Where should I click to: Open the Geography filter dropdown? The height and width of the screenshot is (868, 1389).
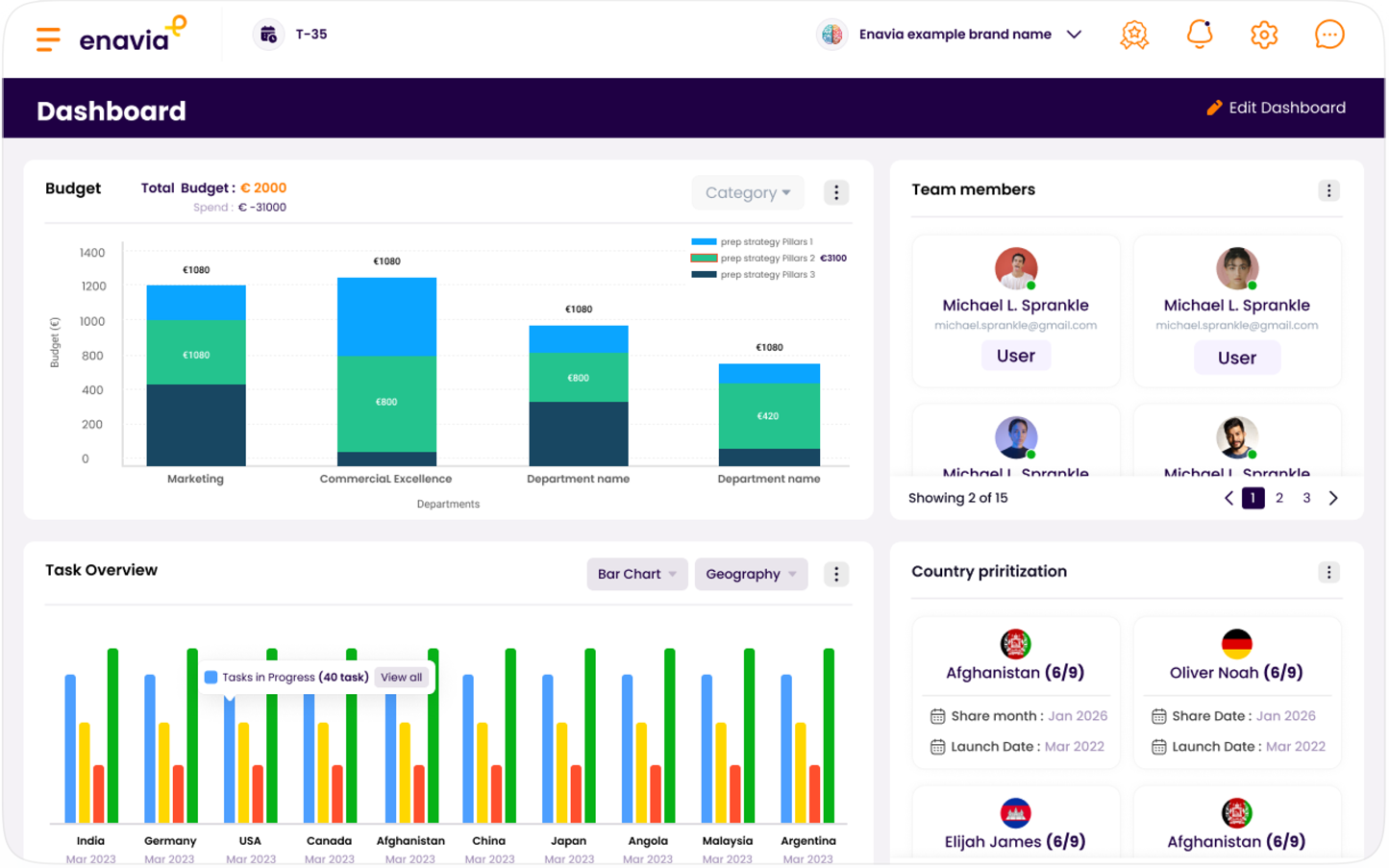coord(750,574)
